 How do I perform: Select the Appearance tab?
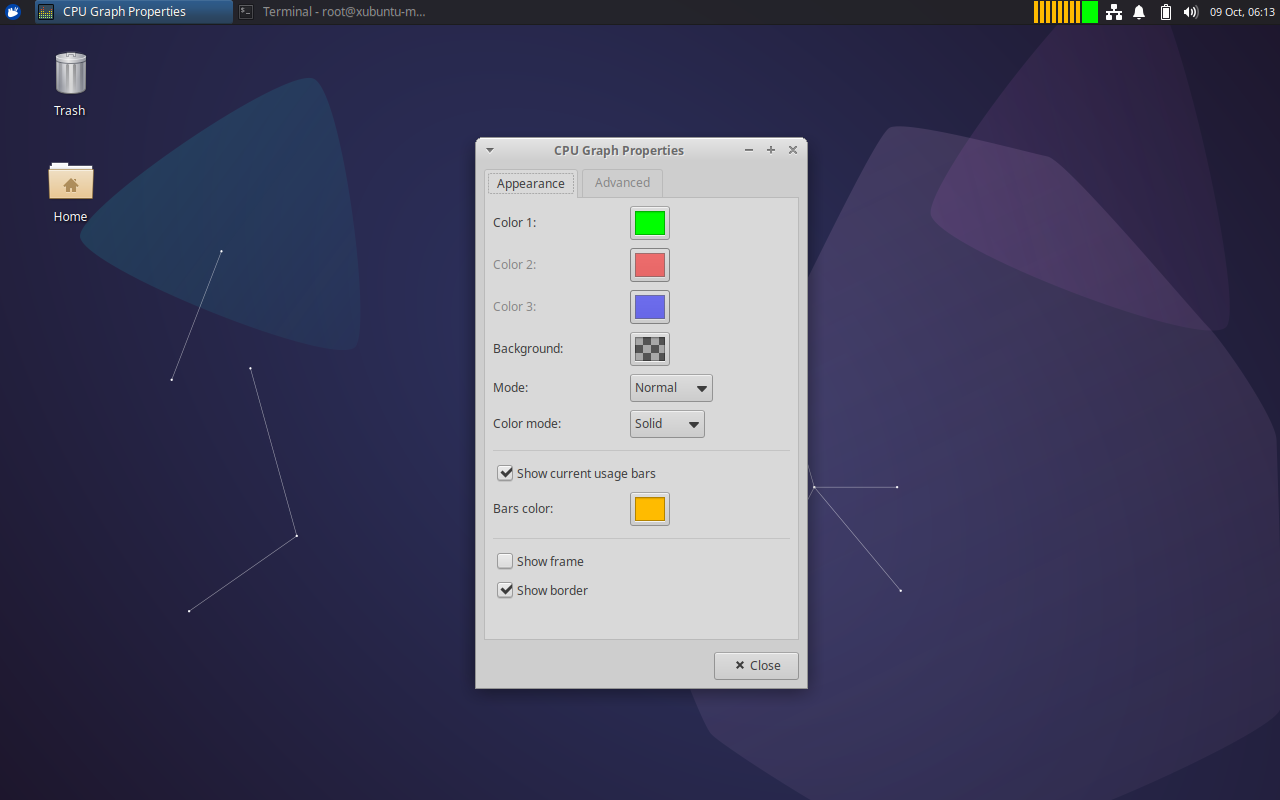pyautogui.click(x=531, y=183)
